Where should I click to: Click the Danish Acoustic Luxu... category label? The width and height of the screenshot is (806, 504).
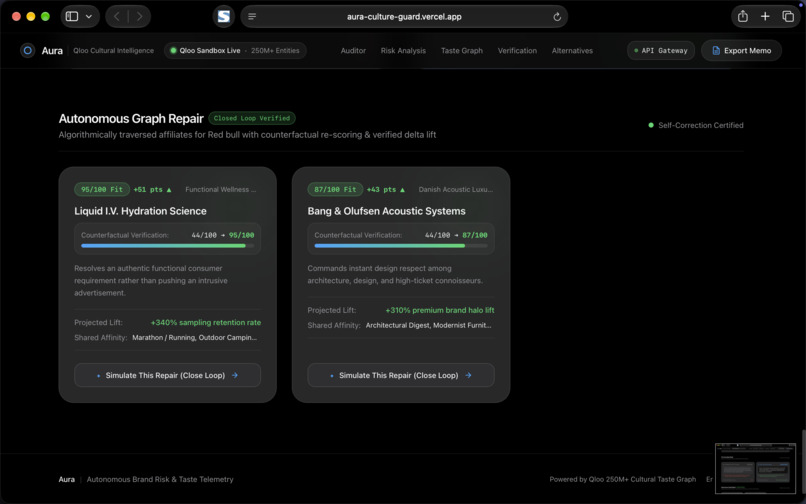click(455, 189)
